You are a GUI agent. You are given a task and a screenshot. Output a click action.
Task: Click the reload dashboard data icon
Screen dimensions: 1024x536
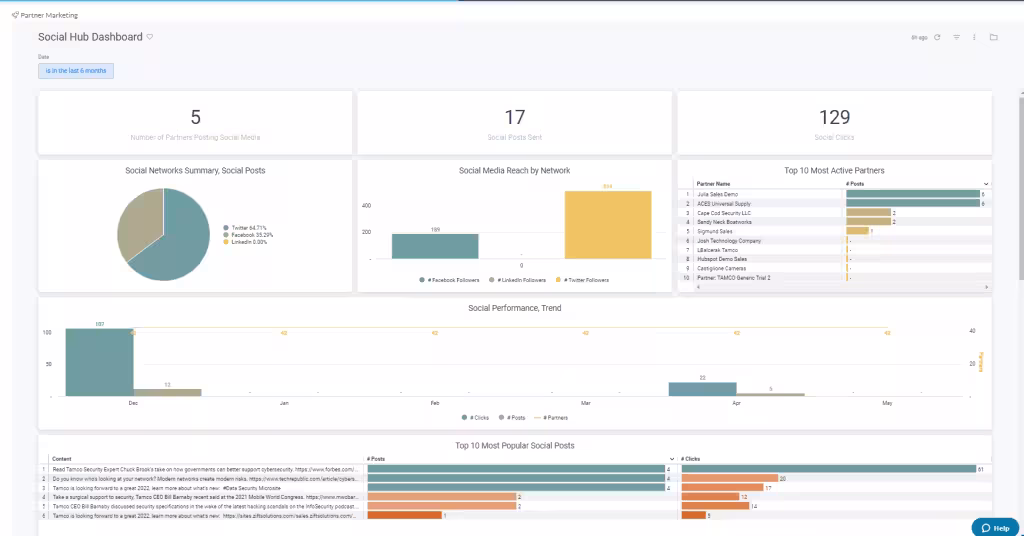(937, 37)
